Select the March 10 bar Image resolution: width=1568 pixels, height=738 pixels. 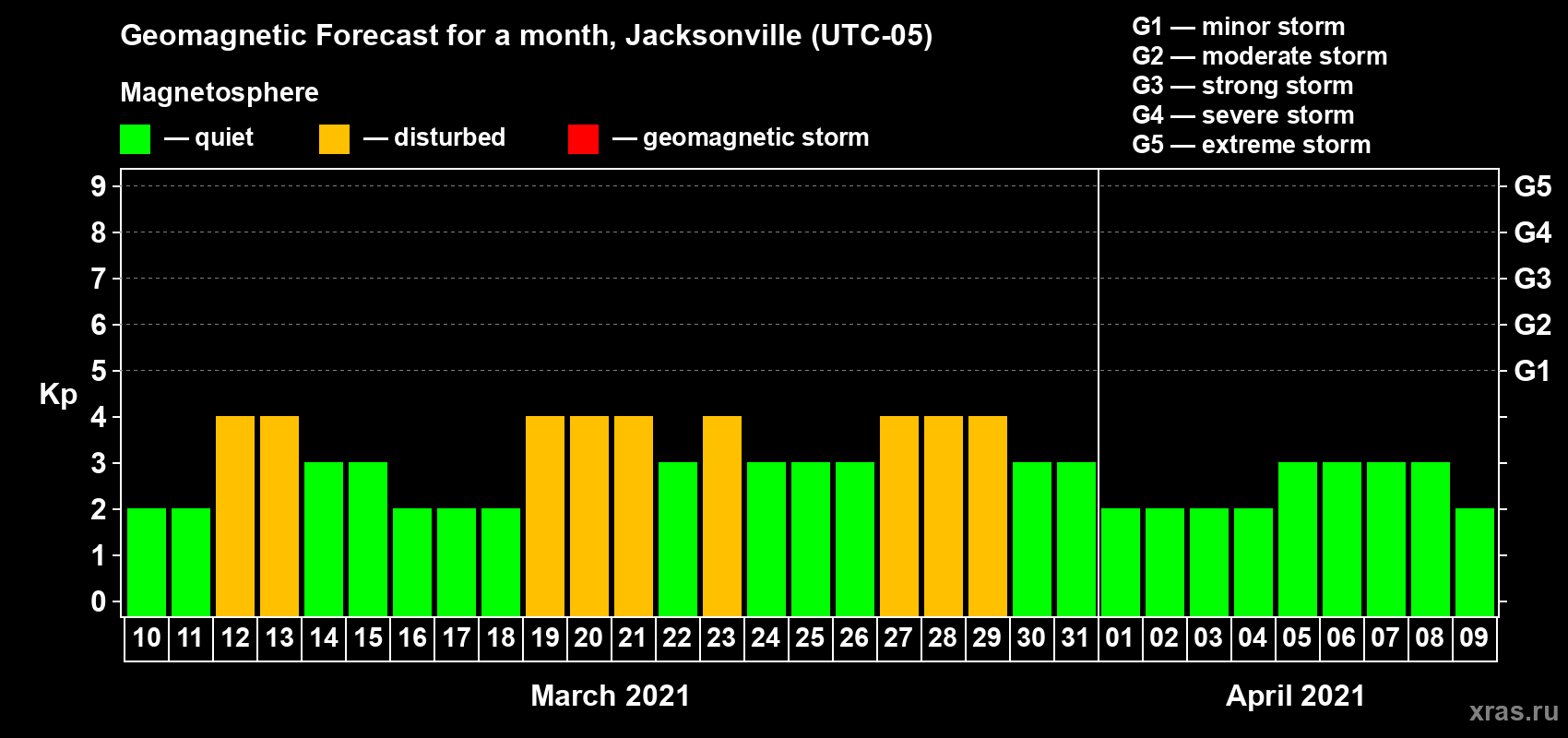point(147,562)
